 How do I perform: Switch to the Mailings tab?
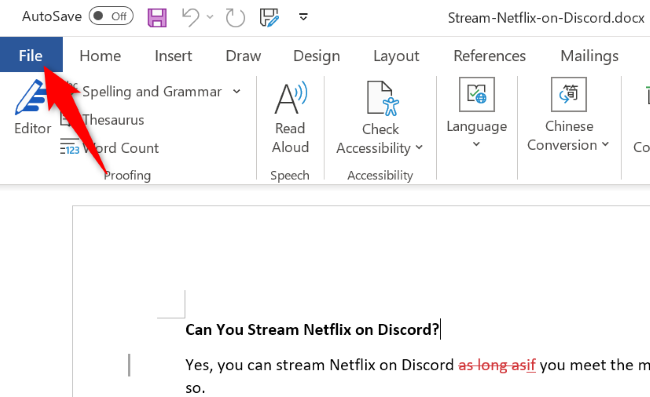[589, 56]
